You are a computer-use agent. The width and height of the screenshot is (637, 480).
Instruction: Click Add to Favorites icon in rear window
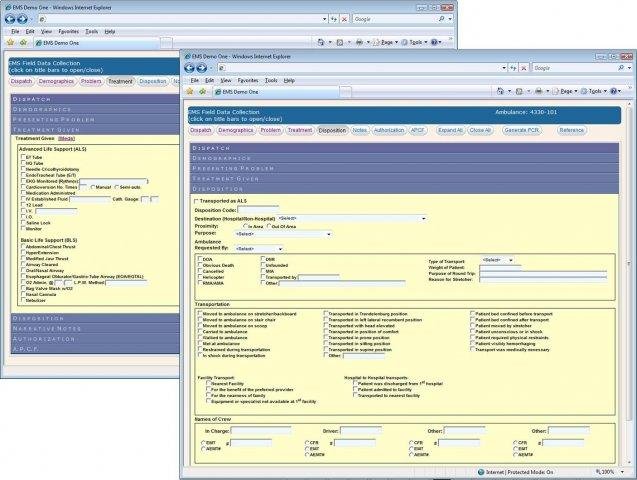pyautogui.click(x=23, y=43)
